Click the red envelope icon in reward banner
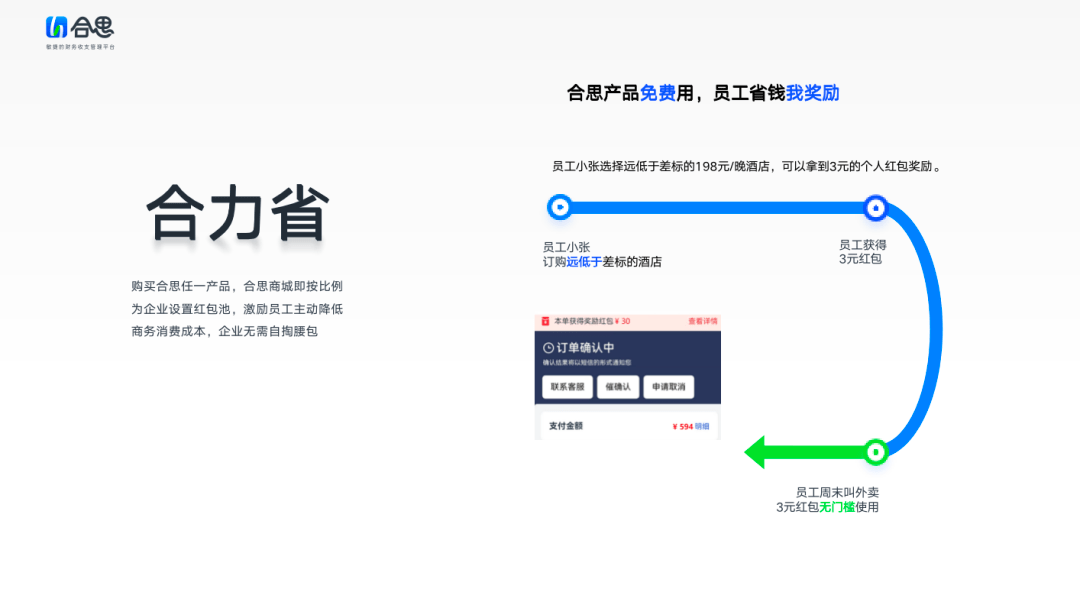 pyautogui.click(x=545, y=322)
